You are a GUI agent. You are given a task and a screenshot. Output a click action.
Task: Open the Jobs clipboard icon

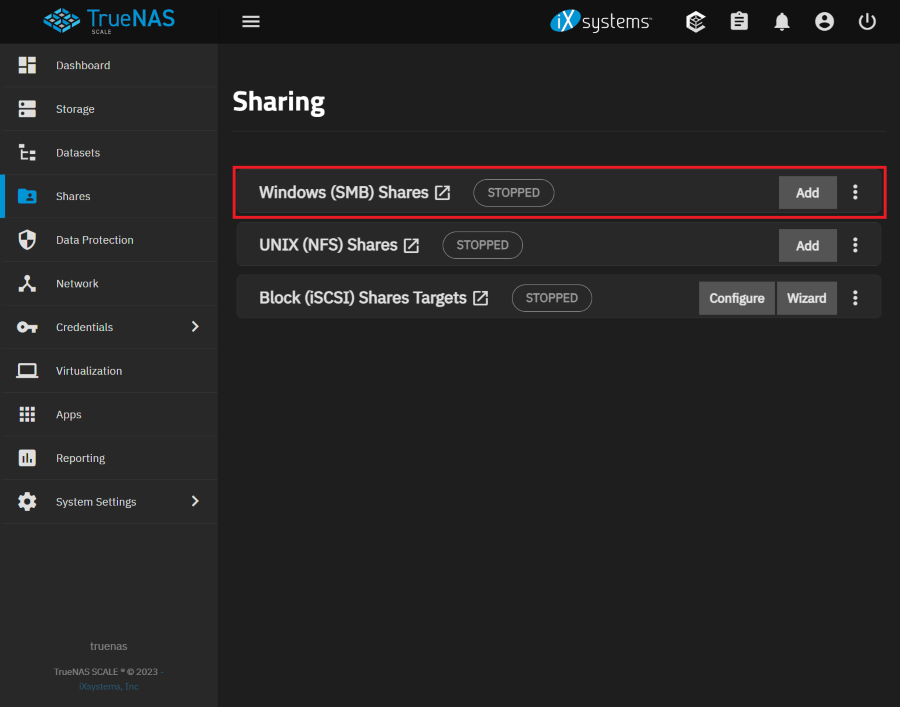(739, 21)
